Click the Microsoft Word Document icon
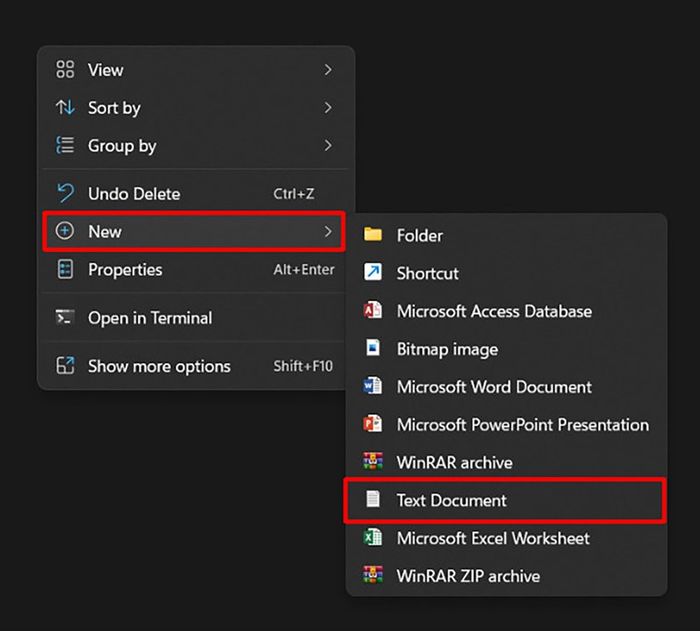 [373, 386]
